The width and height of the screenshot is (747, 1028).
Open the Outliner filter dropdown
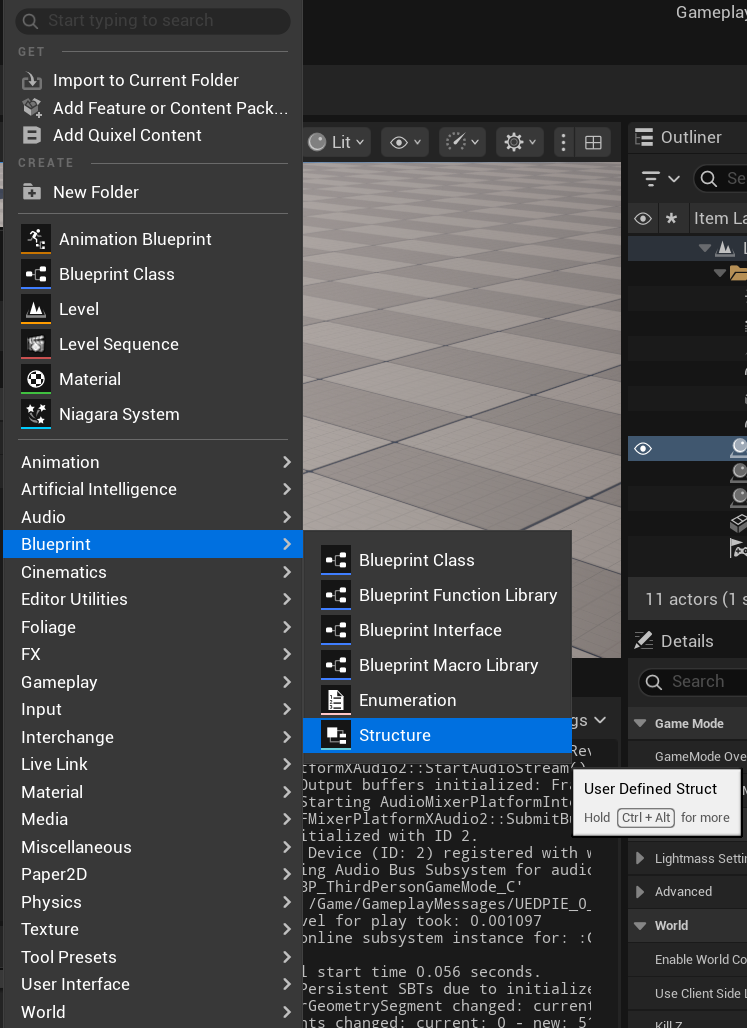pyautogui.click(x=660, y=178)
